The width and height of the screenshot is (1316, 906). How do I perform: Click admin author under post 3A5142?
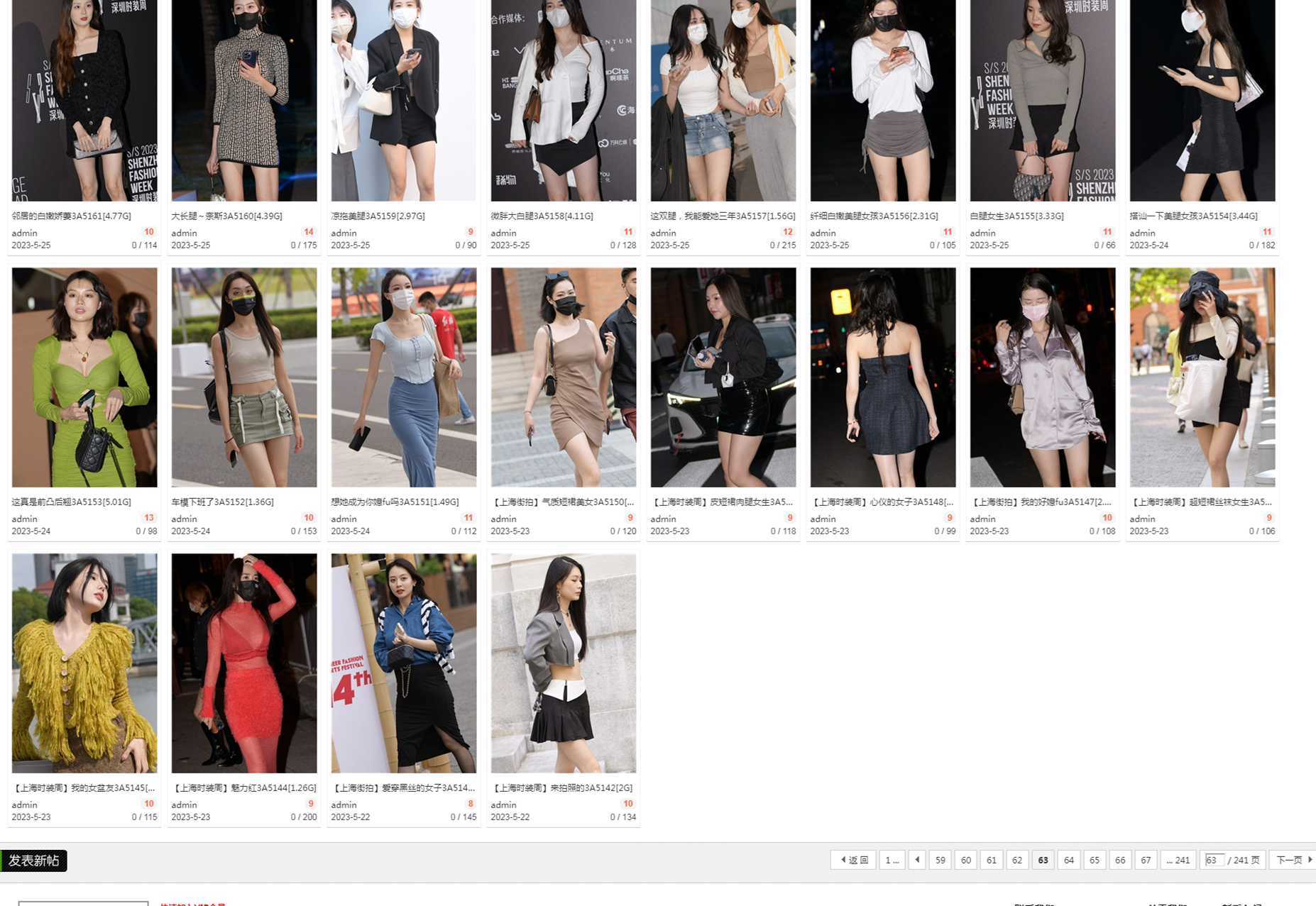pyautogui.click(x=503, y=805)
